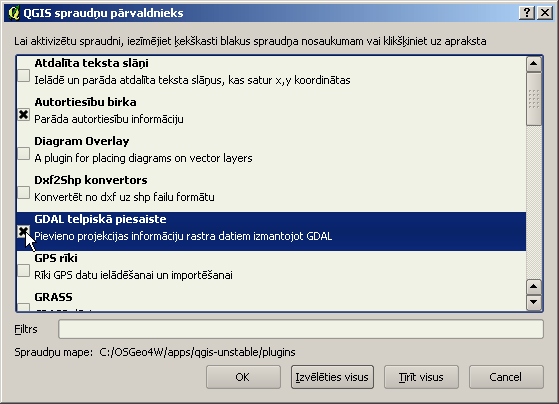Enable the Atdalīta teksta slāņi plugin checkbox

tap(24, 75)
